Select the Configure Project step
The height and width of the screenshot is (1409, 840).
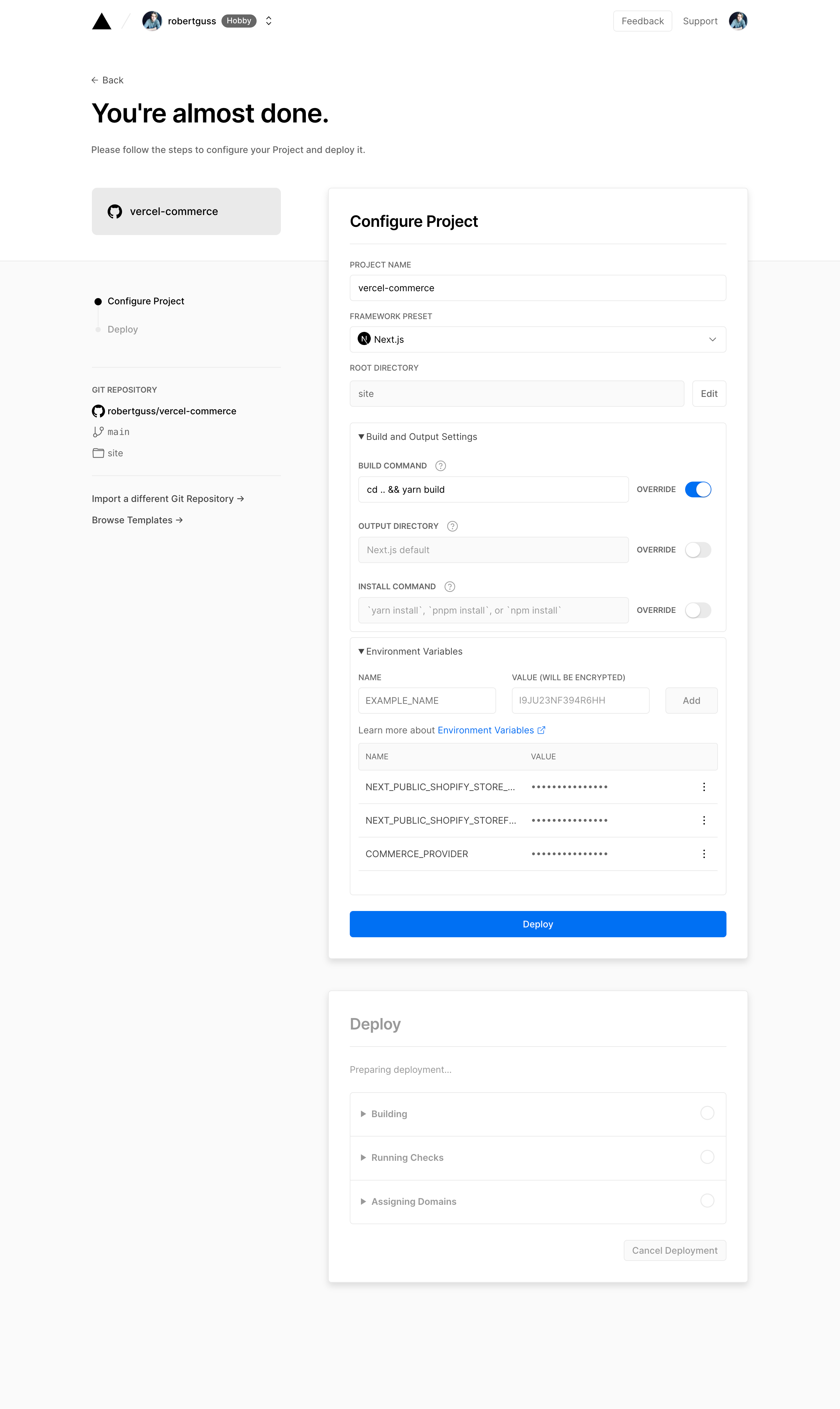[146, 301]
